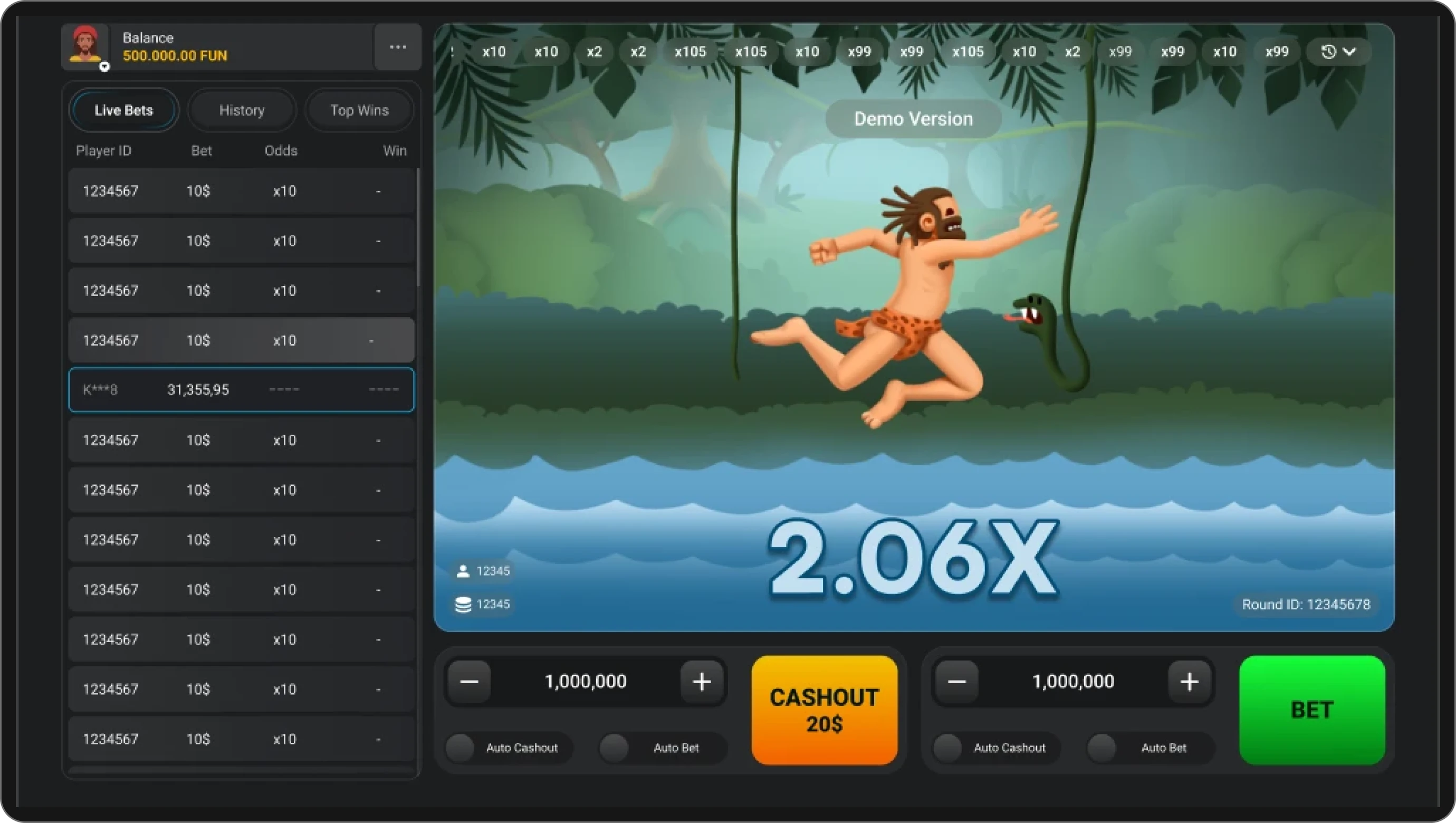The width and height of the screenshot is (1456, 823).
Task: Switch to the History tab
Action: coord(242,110)
